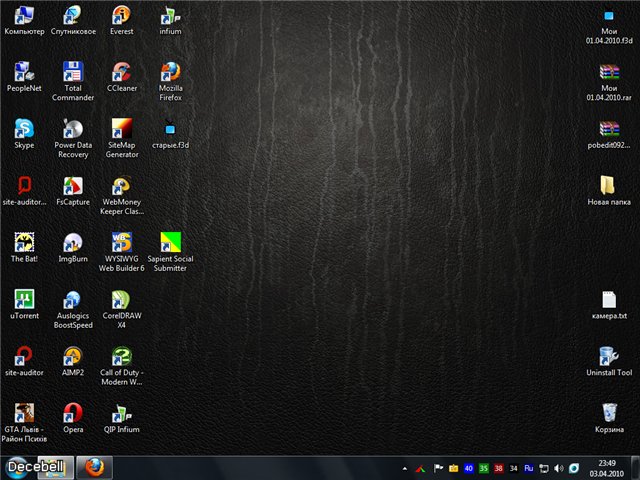Select Total Commander shortcut
Image resolution: width=640 pixels, height=480 pixels.
tap(73, 82)
